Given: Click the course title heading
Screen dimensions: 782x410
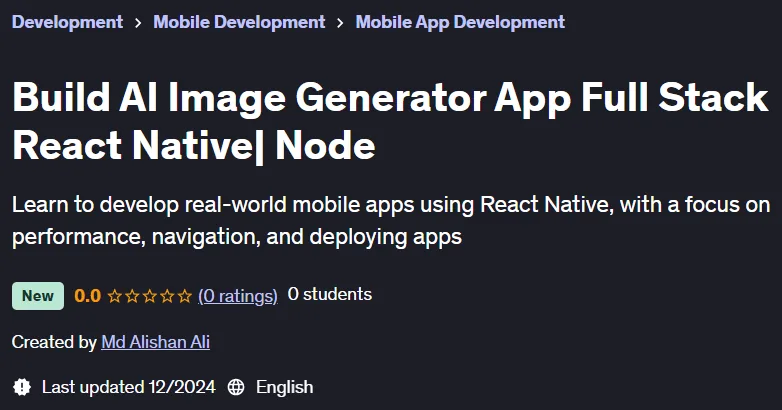Looking at the screenshot, I should tap(390, 121).
